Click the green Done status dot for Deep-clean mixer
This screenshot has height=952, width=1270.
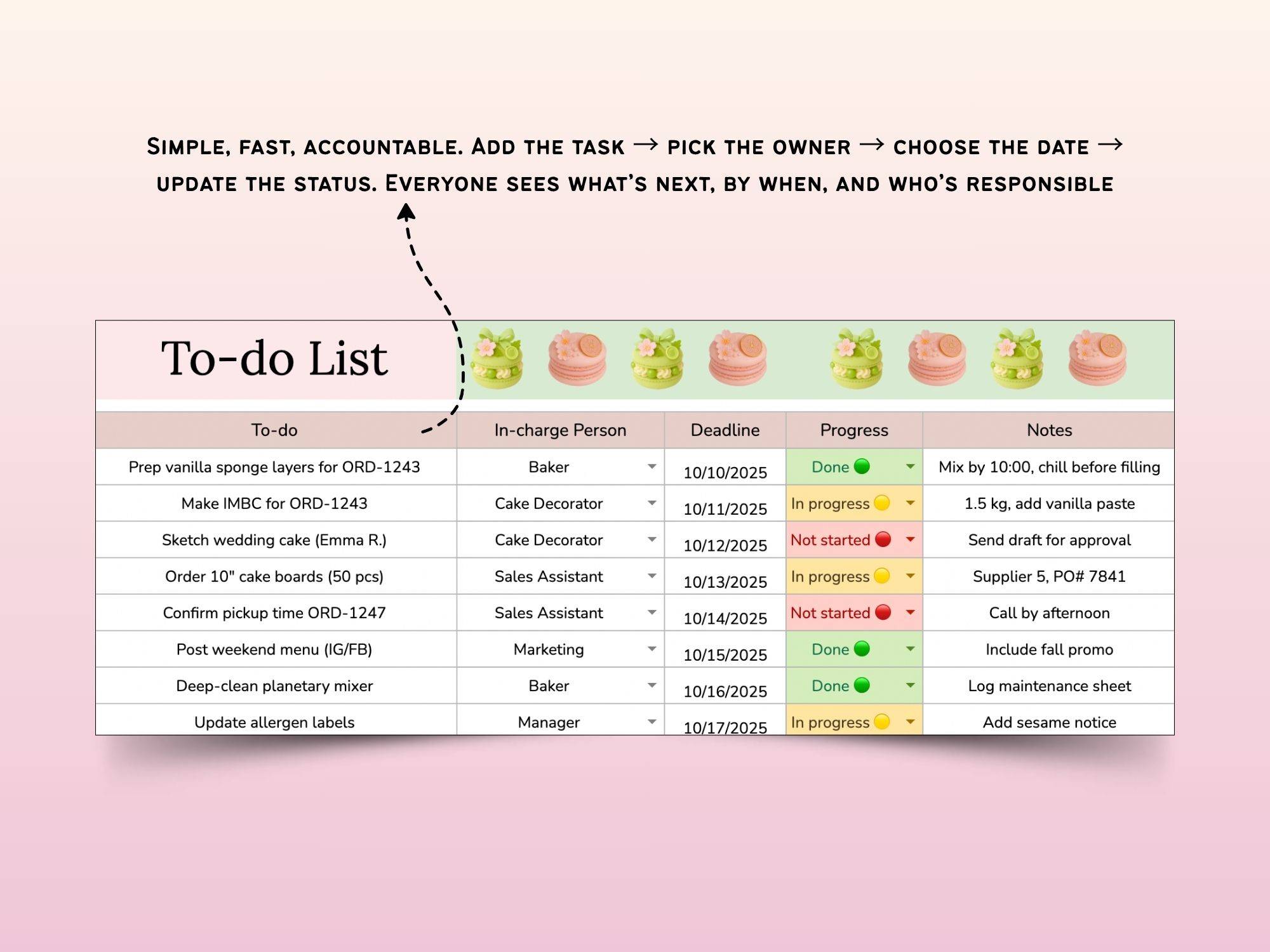[x=862, y=685]
